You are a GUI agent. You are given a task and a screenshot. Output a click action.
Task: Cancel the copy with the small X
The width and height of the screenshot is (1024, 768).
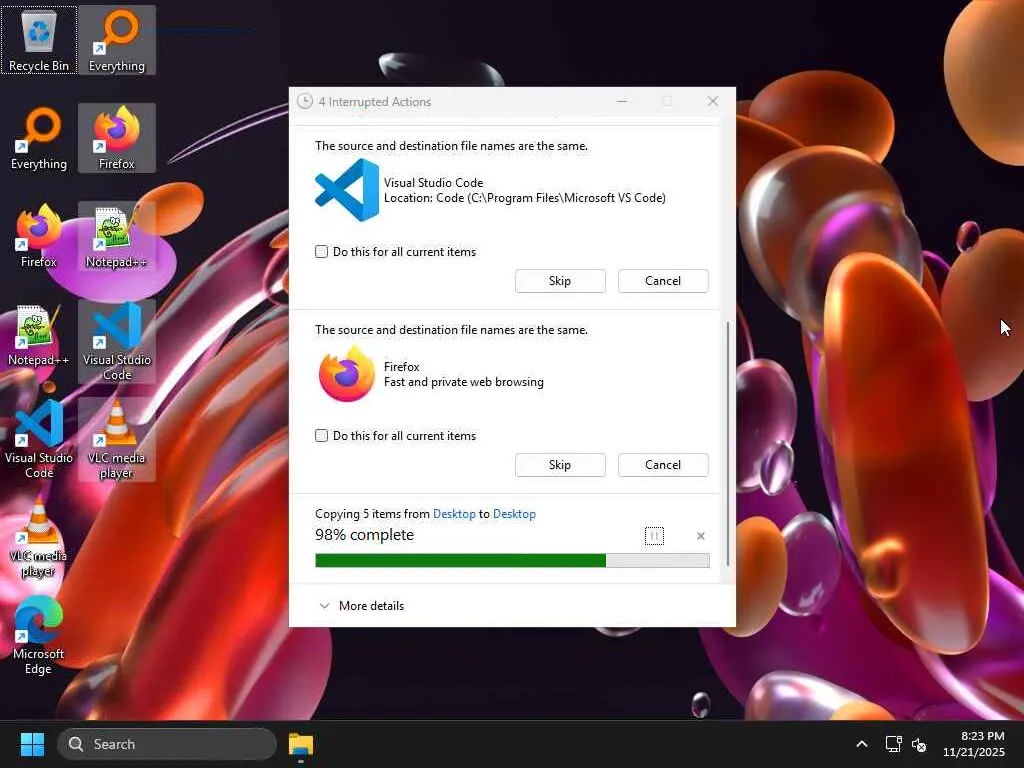[701, 536]
